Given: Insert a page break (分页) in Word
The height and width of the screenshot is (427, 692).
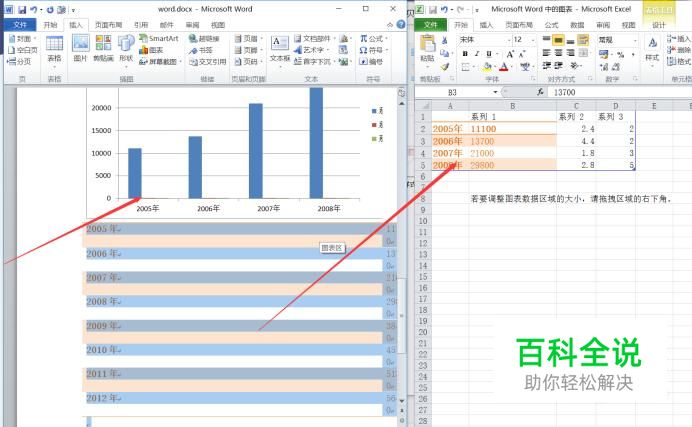Looking at the screenshot, I should [19, 62].
